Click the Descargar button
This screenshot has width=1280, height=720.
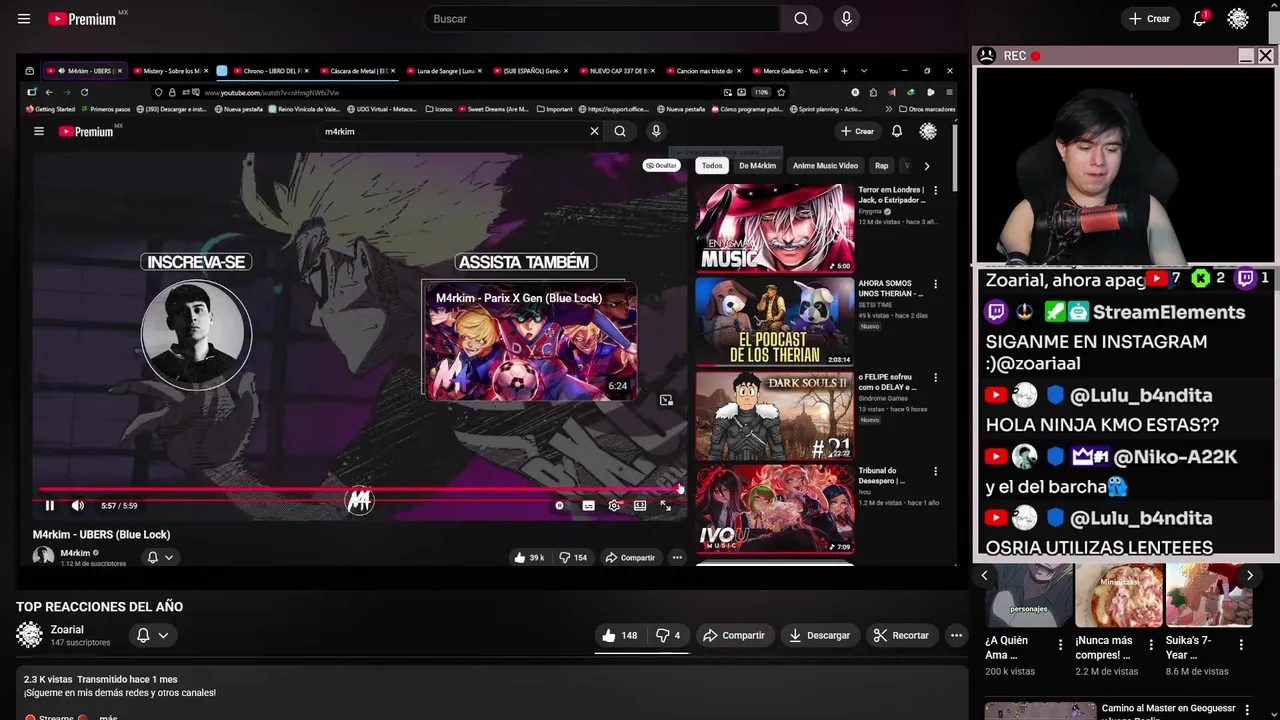[x=819, y=635]
